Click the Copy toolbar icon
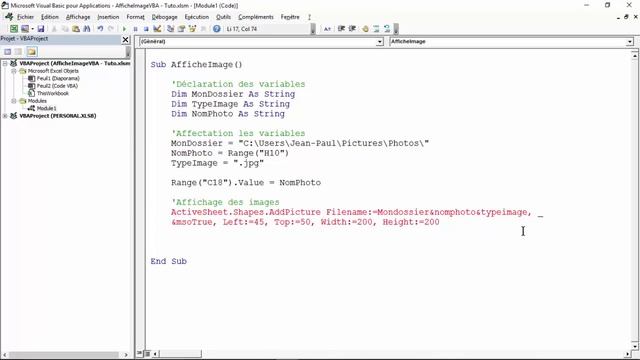 (65, 29)
